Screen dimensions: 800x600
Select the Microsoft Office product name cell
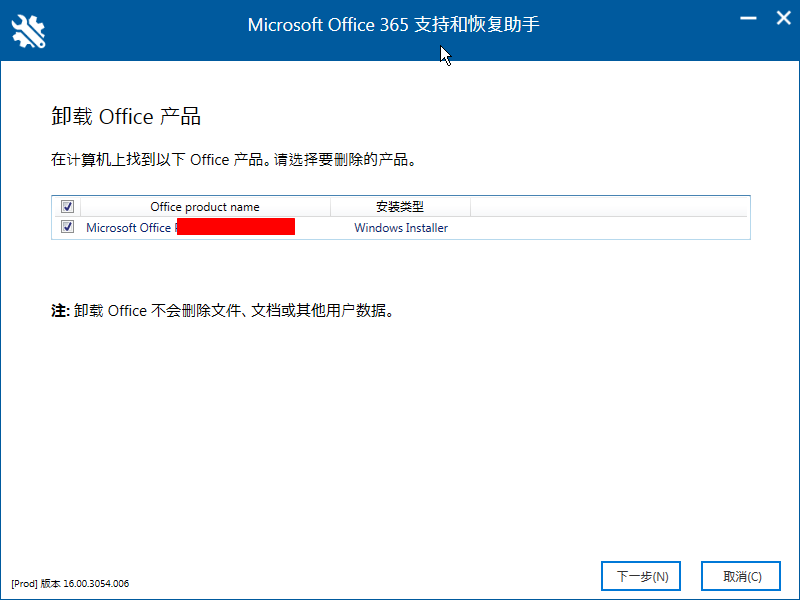click(129, 228)
